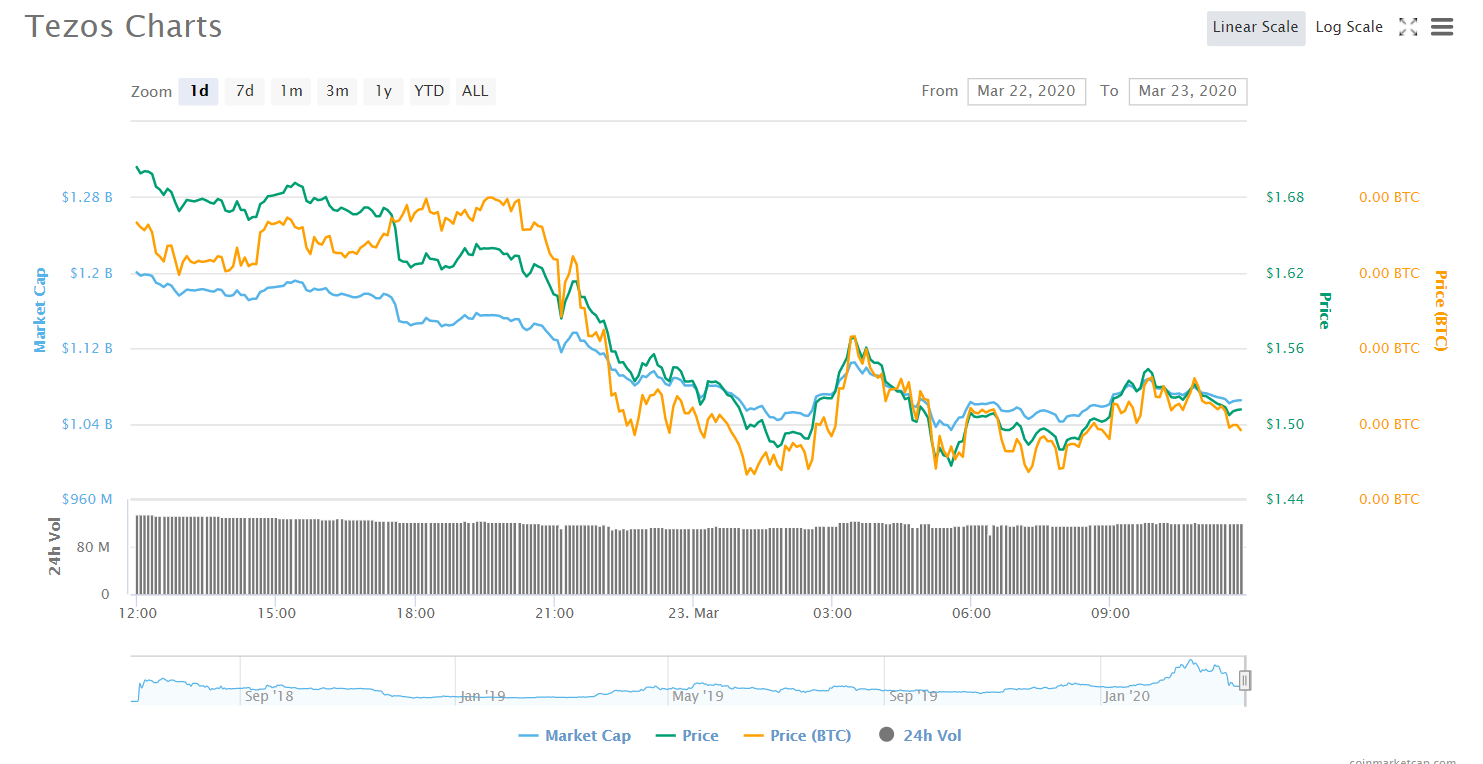Click the navigator at Sep '18
Screen dimensions: 1483x764
point(269,696)
